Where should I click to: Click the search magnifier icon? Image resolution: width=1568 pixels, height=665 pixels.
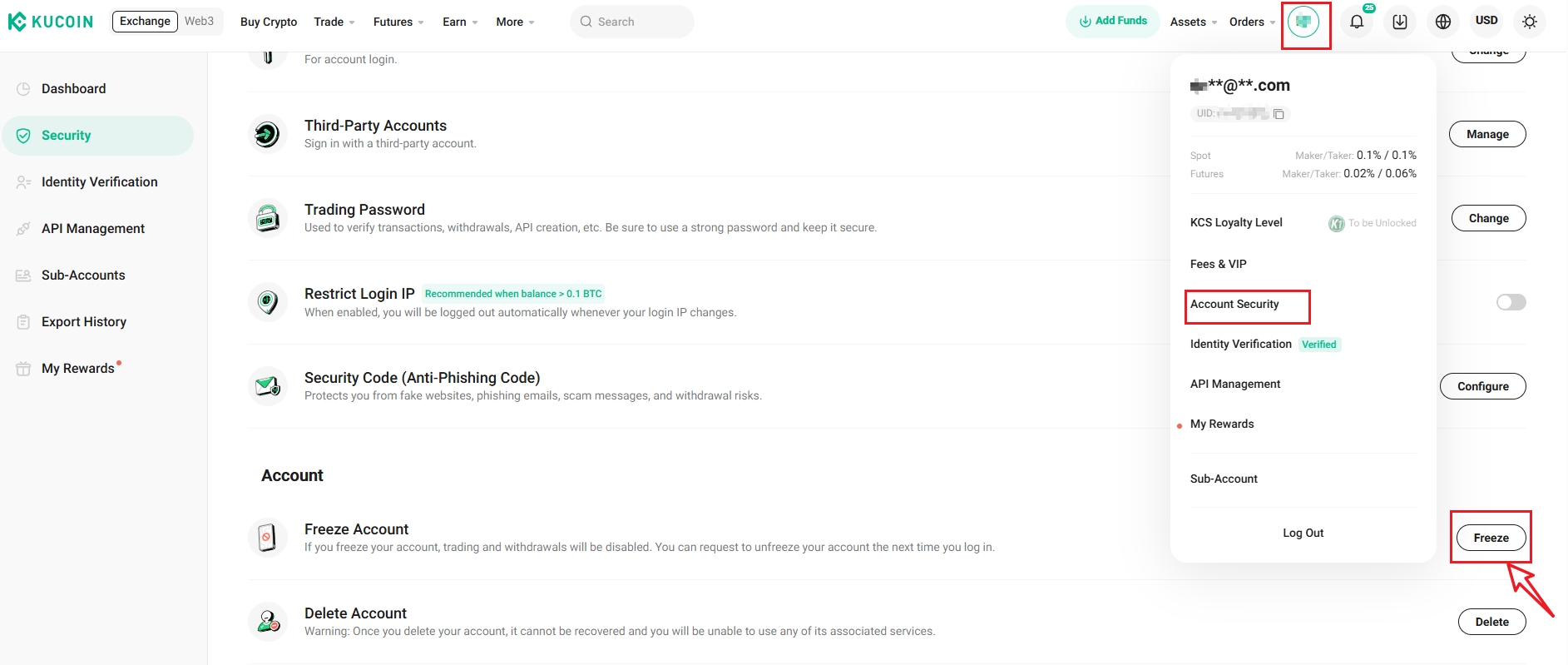586,22
